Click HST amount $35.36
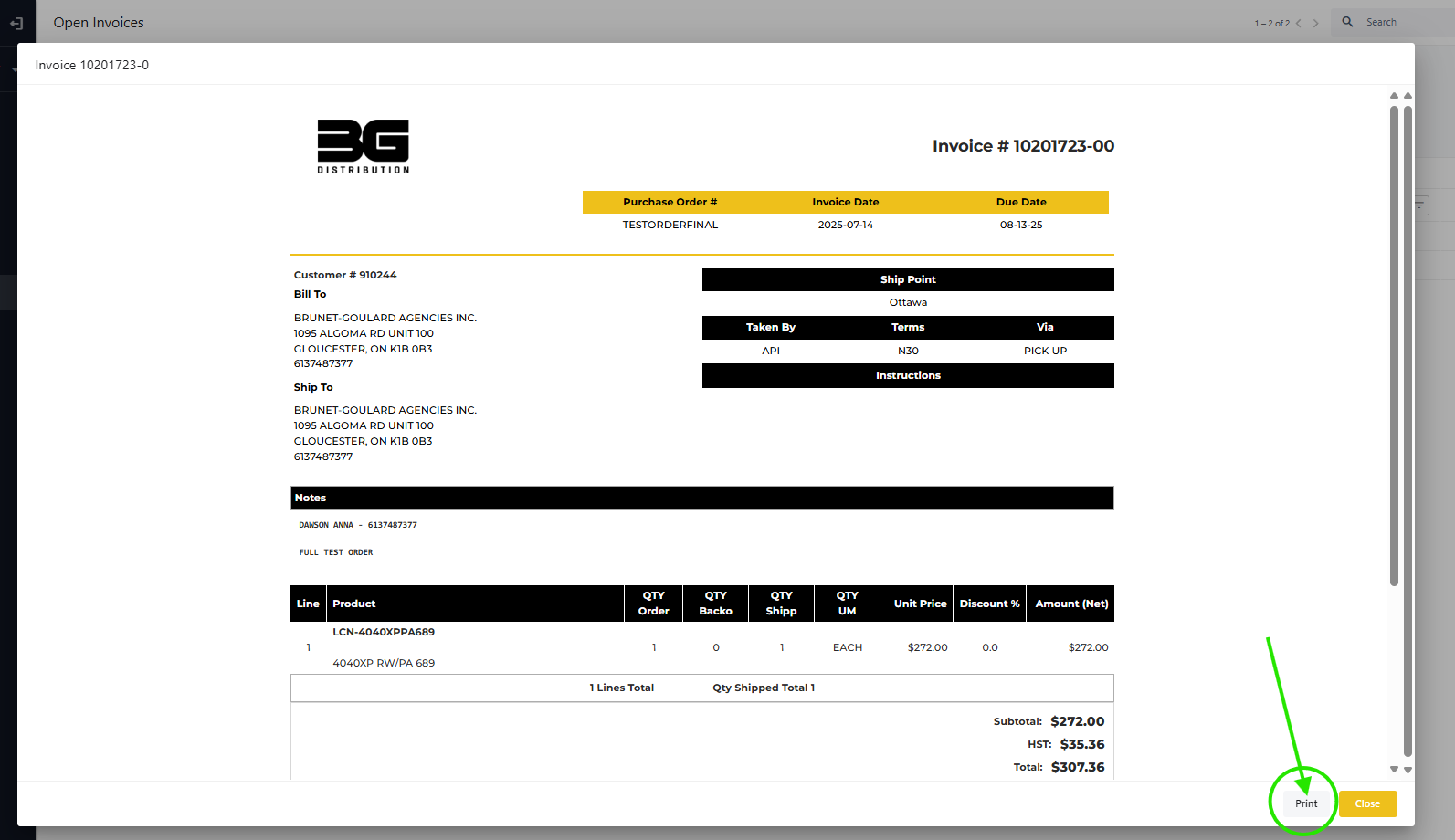Image resolution: width=1455 pixels, height=840 pixels. pos(1082,744)
